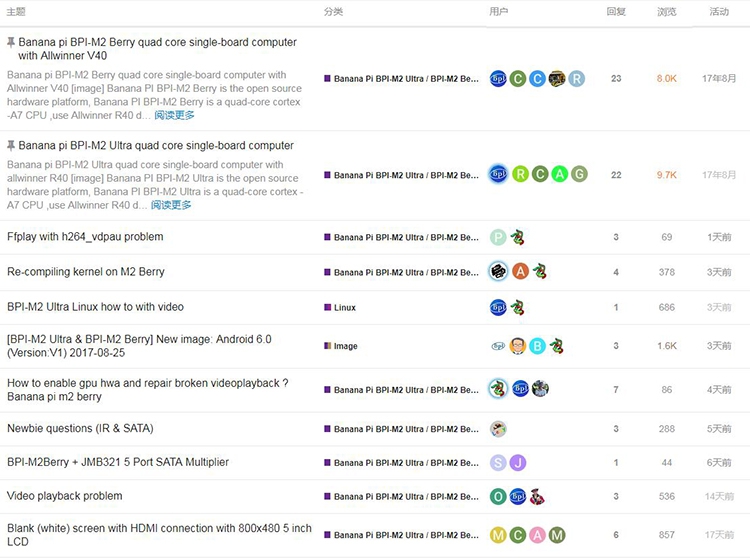The image size is (750, 559).
Task: Click 14天前 activity in Video playback row
Action: pos(719,496)
